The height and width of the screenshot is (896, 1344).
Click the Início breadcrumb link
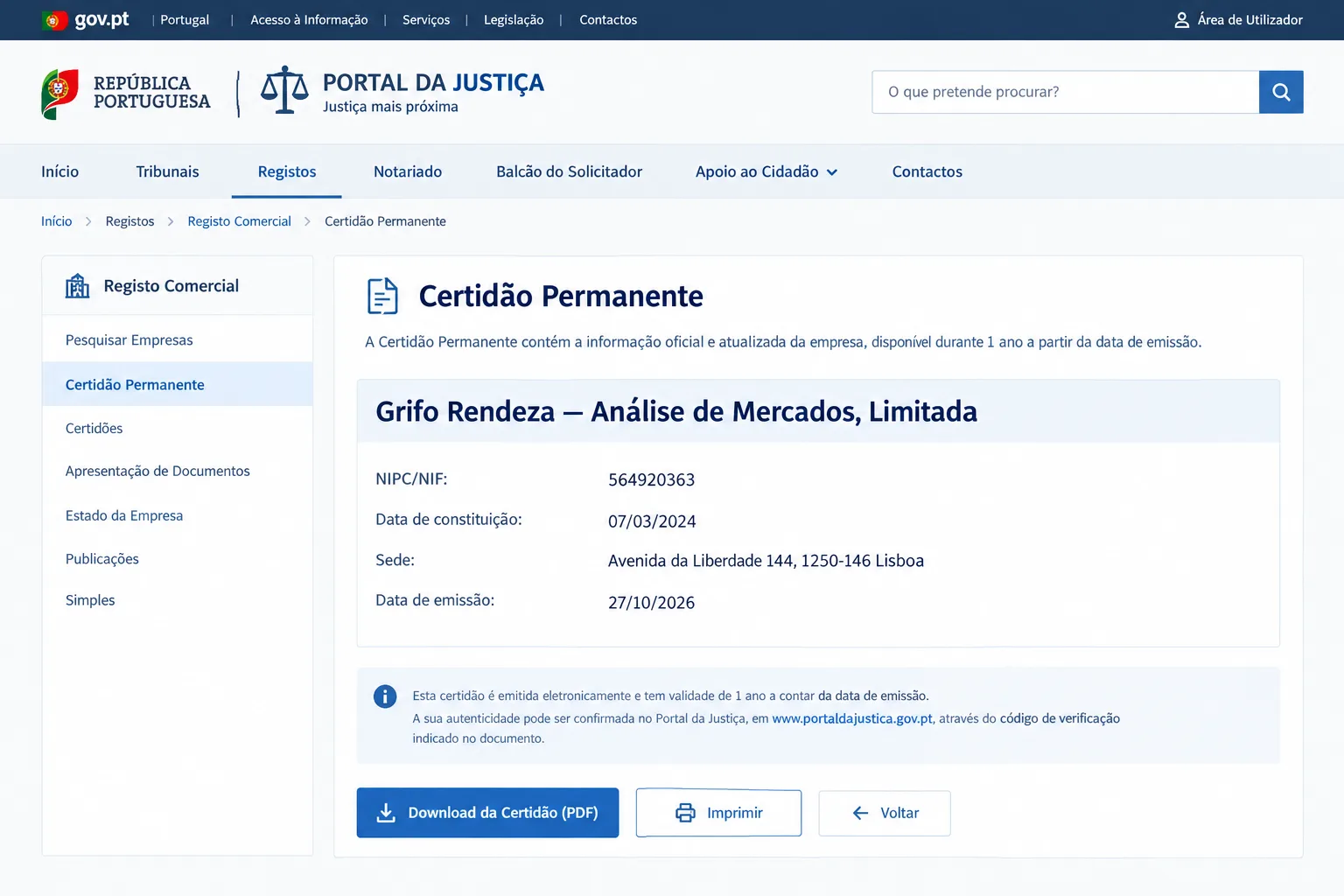tap(57, 221)
